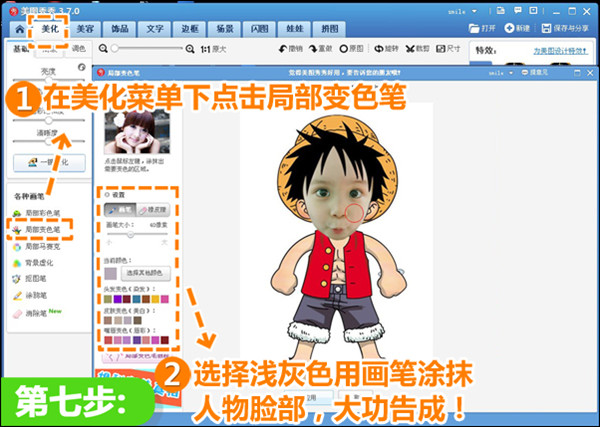
Task: Click the zoom in magnifier
Action: tap(190, 49)
